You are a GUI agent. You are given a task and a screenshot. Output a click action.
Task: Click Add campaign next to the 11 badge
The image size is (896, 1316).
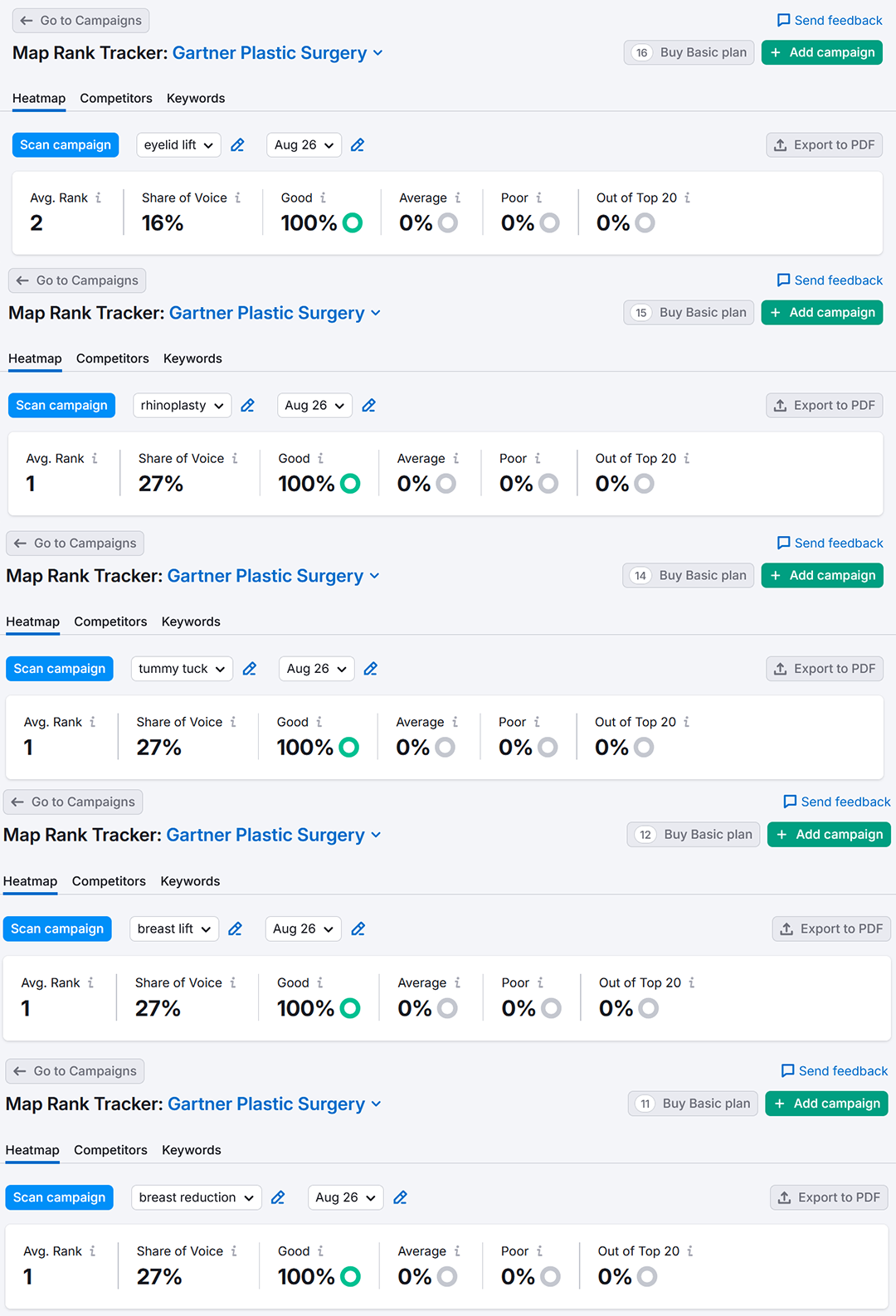point(826,1104)
